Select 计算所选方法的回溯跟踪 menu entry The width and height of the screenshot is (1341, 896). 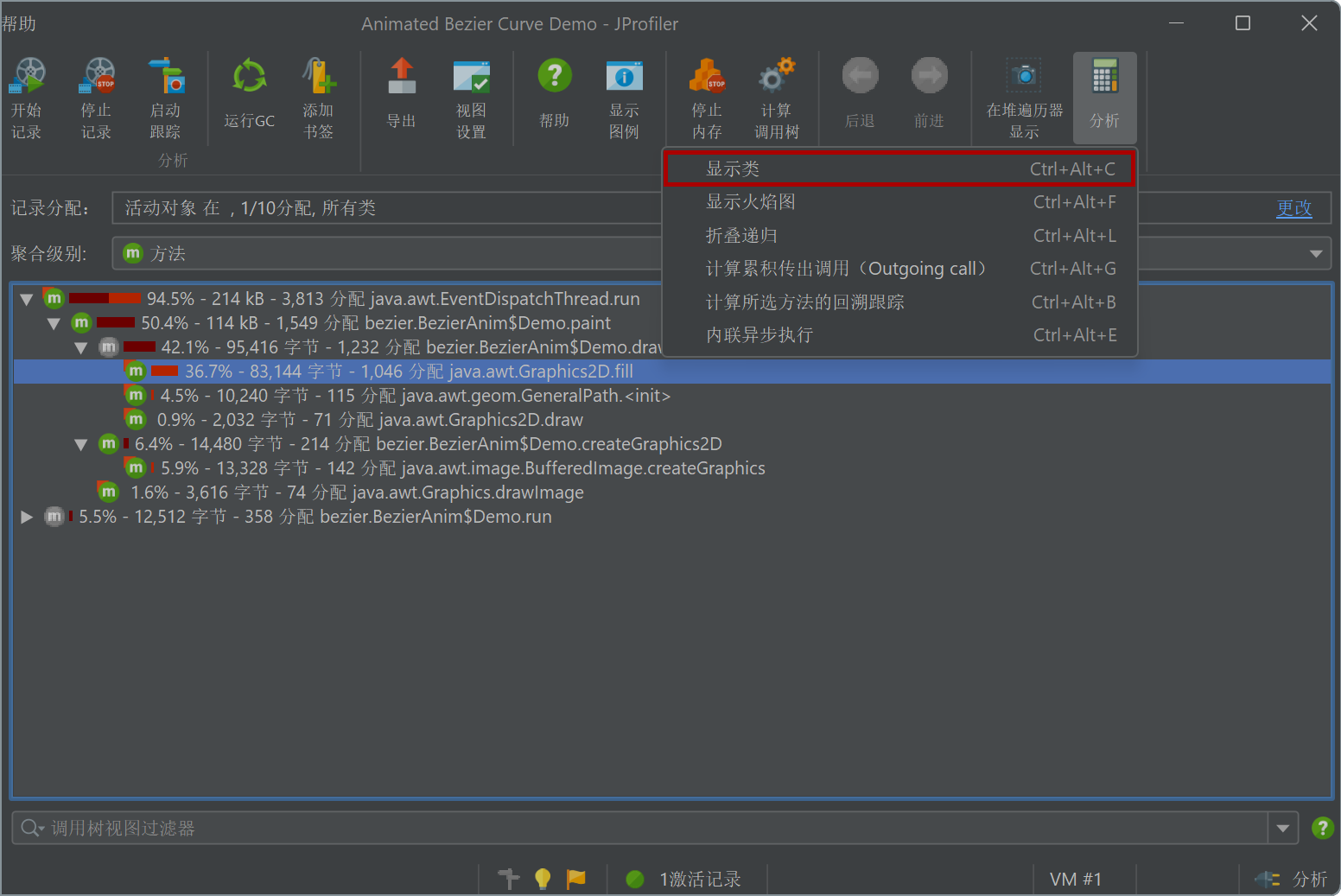click(899, 302)
